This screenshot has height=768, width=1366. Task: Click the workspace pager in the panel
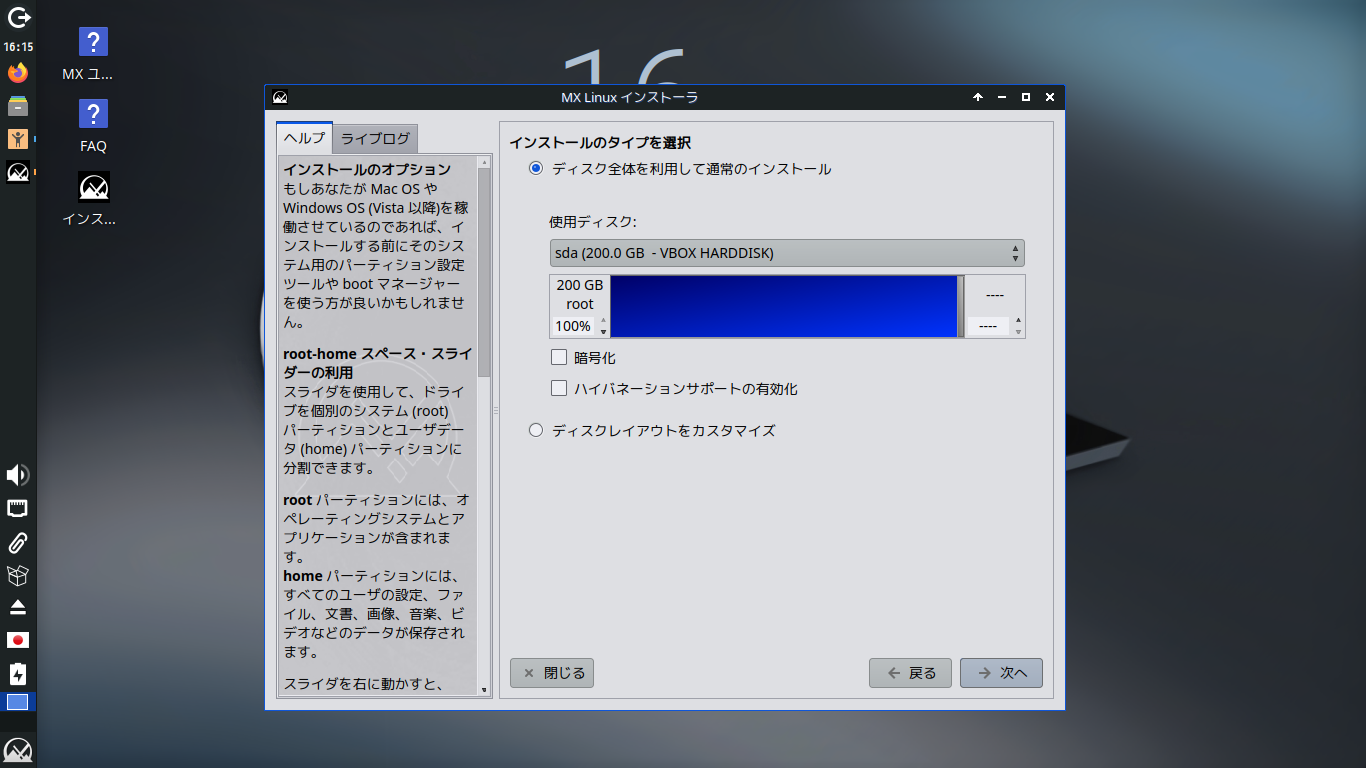[x=18, y=702]
